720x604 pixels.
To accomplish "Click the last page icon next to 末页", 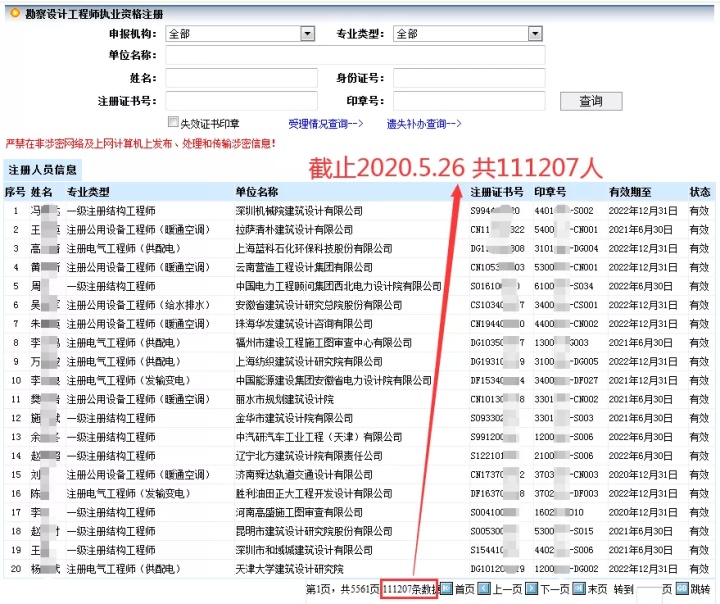I will [579, 588].
